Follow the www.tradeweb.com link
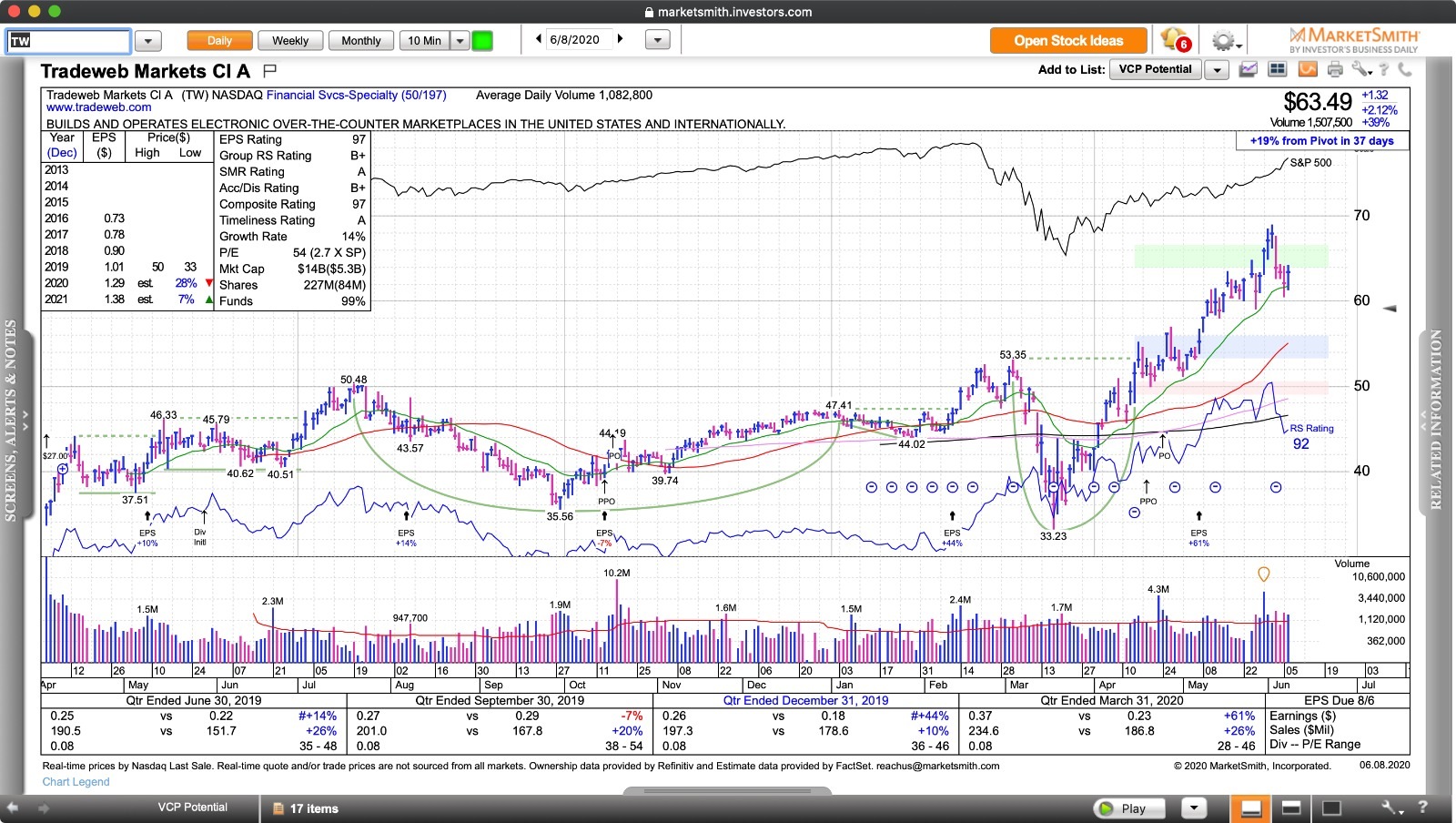The width and height of the screenshot is (1456, 823). [97, 107]
